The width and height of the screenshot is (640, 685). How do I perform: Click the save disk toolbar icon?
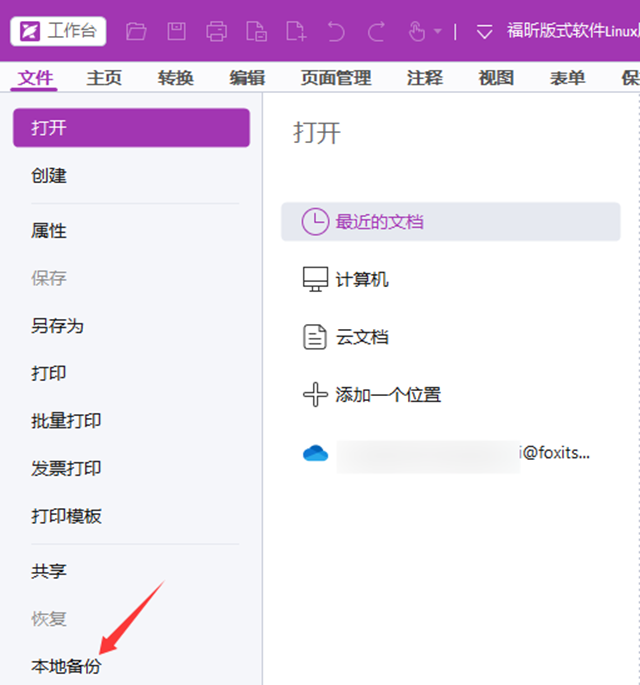tap(176, 31)
